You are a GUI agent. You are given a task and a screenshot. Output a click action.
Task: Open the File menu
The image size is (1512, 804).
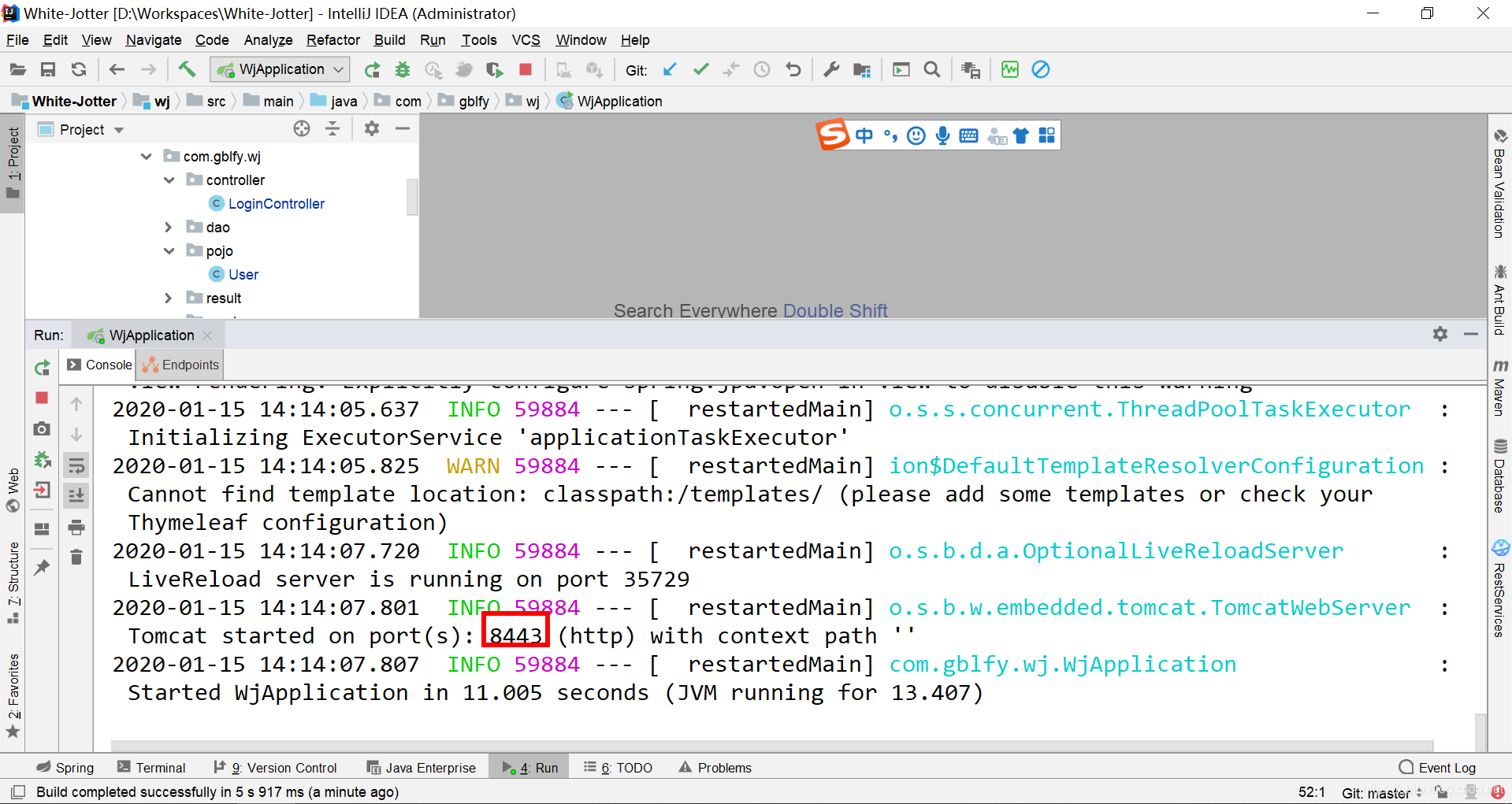(17, 40)
